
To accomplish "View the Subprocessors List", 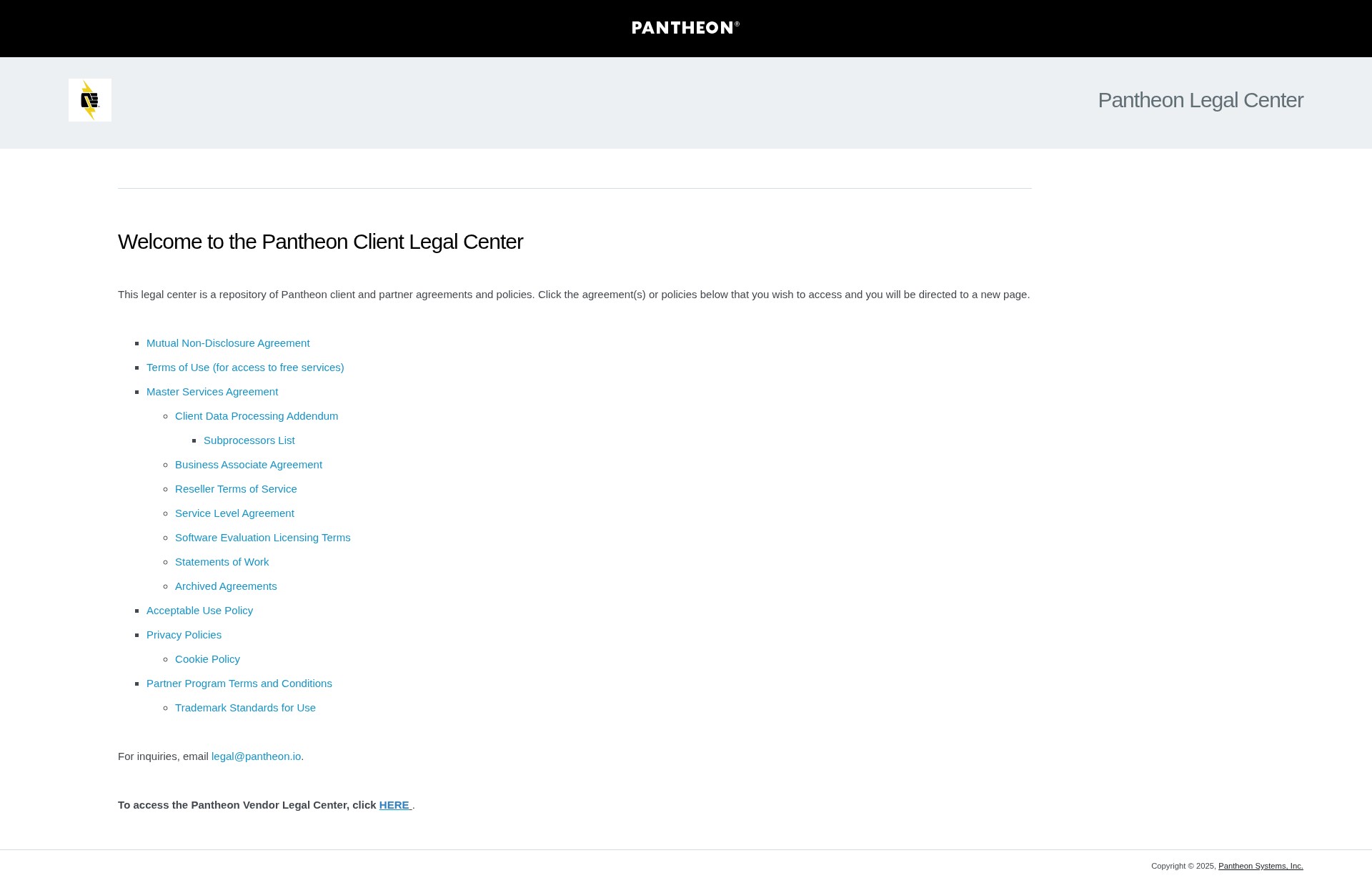I will pos(249,440).
